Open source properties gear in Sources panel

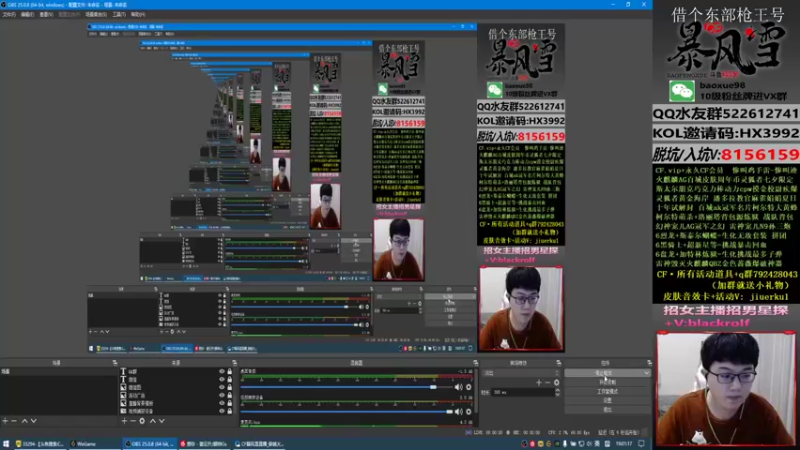tap(142, 421)
